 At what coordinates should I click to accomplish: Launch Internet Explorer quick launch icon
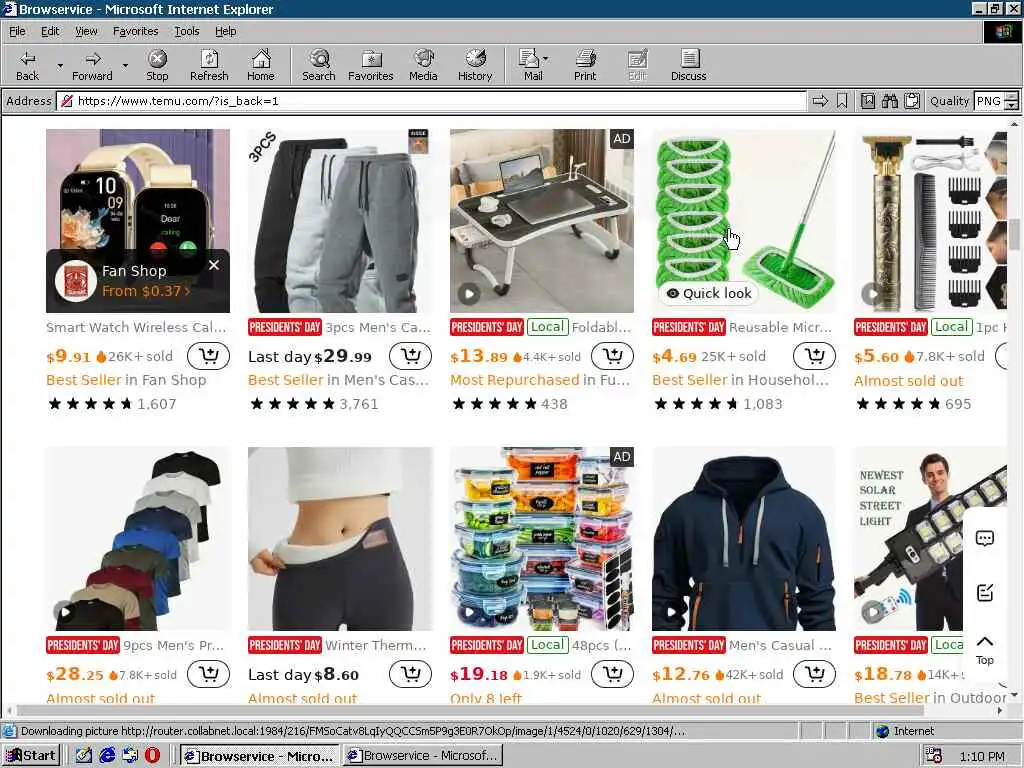click(x=107, y=756)
